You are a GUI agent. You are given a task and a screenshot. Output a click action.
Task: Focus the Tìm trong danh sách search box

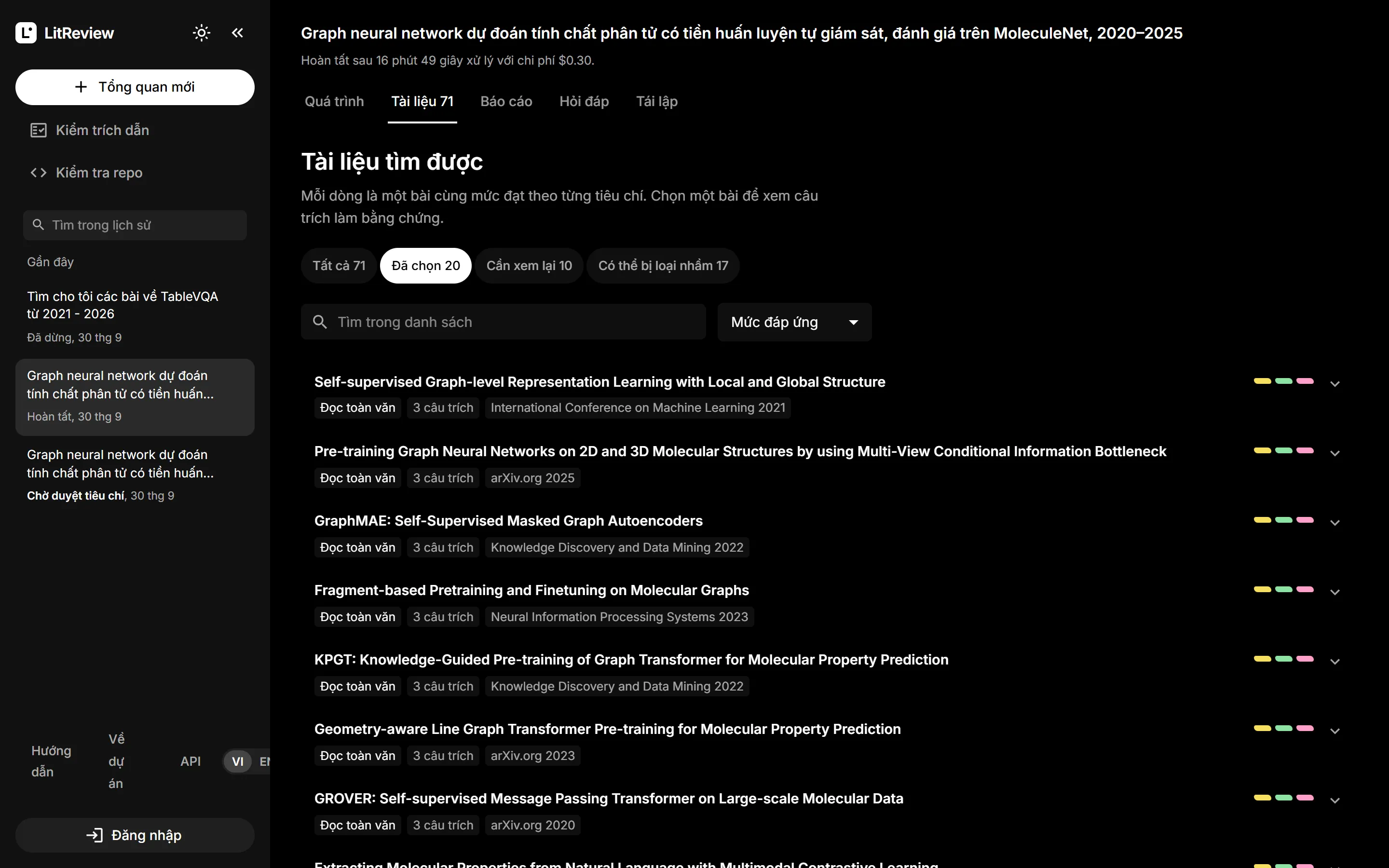(x=504, y=322)
